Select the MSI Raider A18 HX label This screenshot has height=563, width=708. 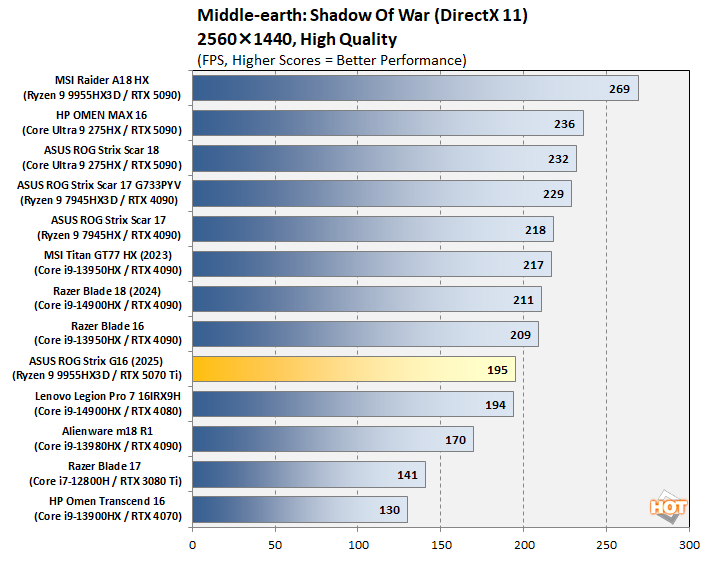102,80
